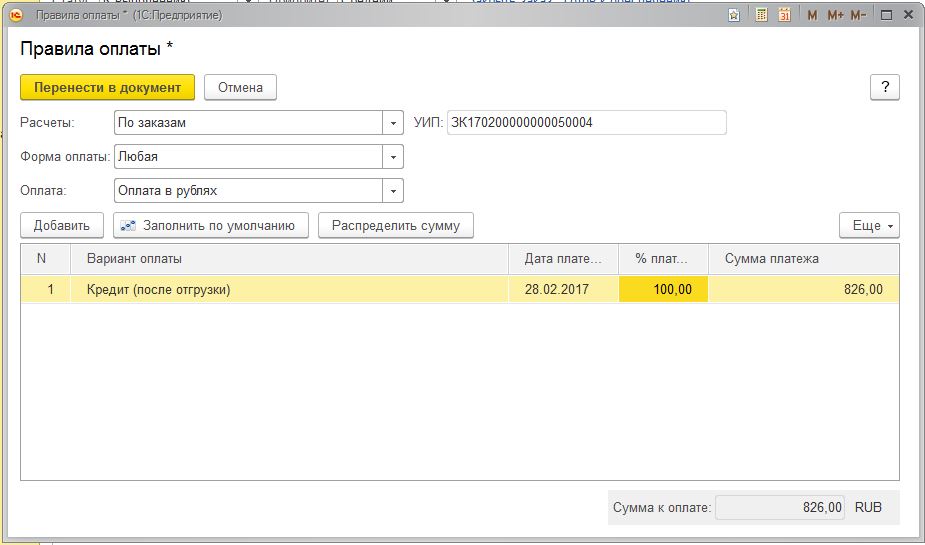
Task: Click the УИП input field
Action: (586, 123)
